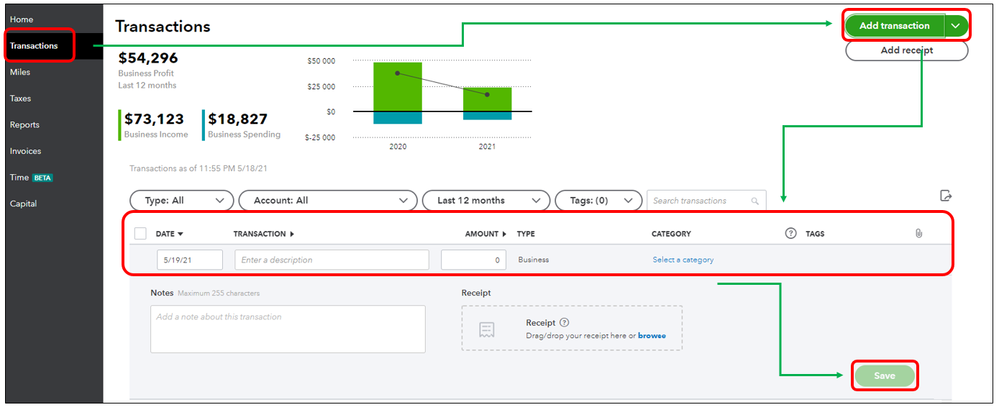
Task: Click the Business type text
Action: 533,260
